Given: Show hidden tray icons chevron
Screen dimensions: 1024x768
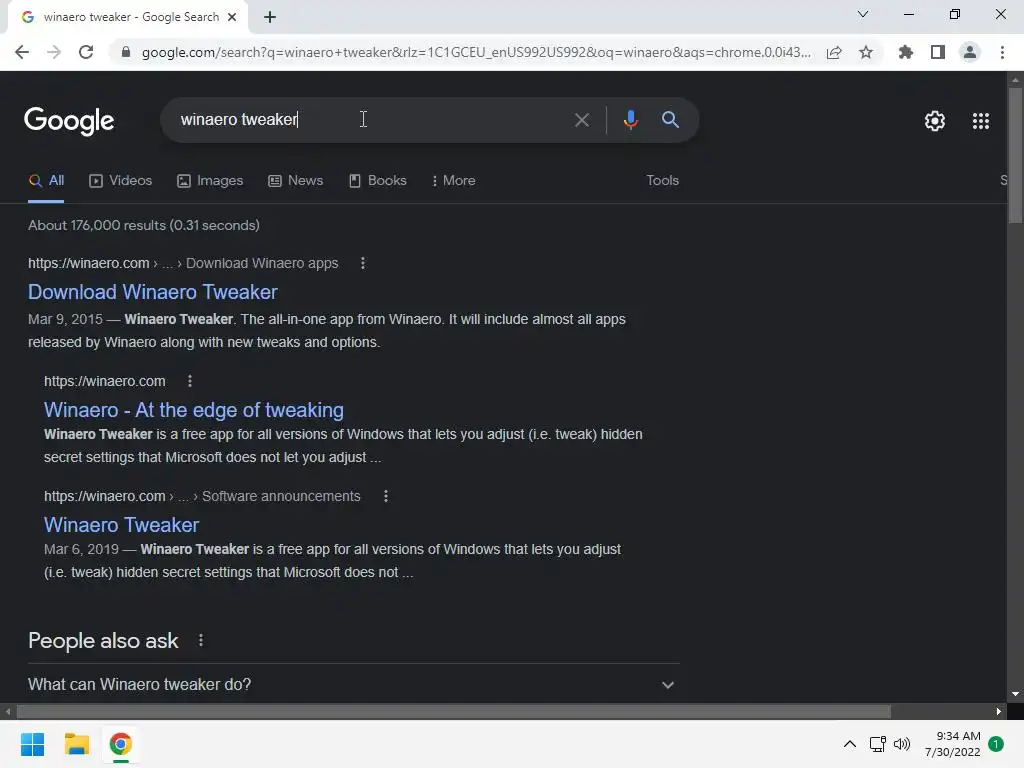Looking at the screenshot, I should pos(850,744).
